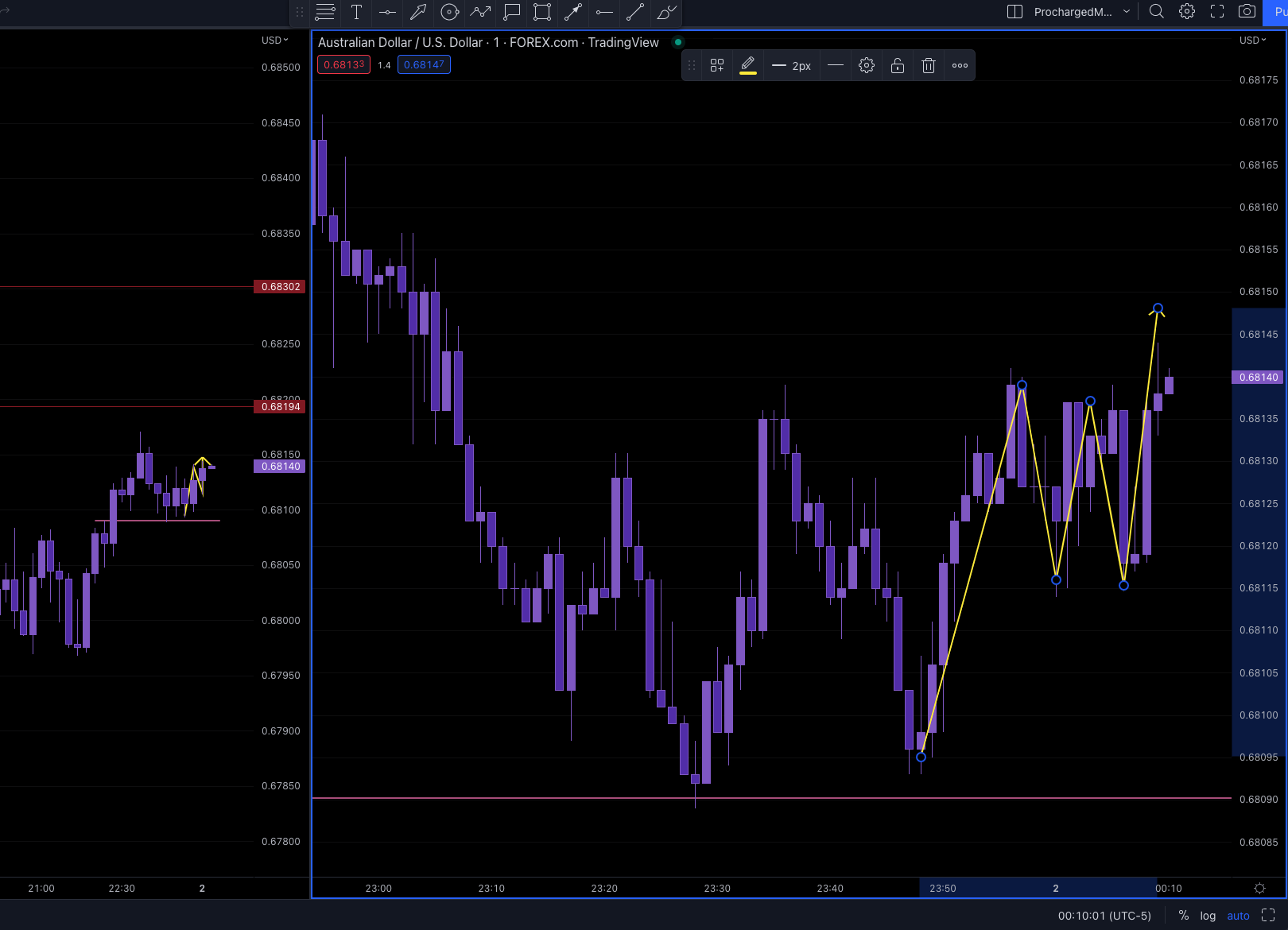The image size is (1288, 930).
Task: Open the line style dropdown
Action: point(836,66)
